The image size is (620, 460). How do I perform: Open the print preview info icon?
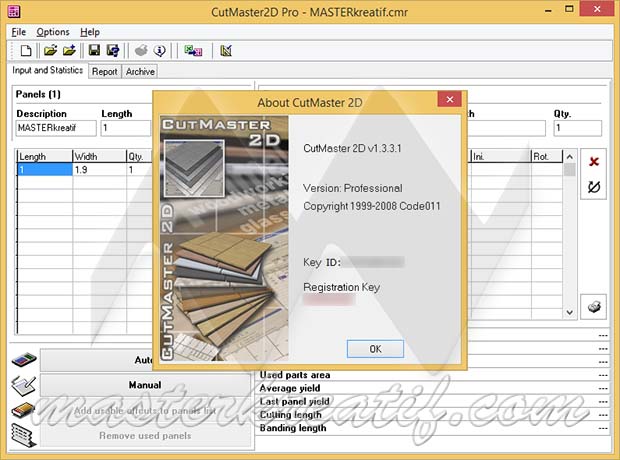point(160,51)
